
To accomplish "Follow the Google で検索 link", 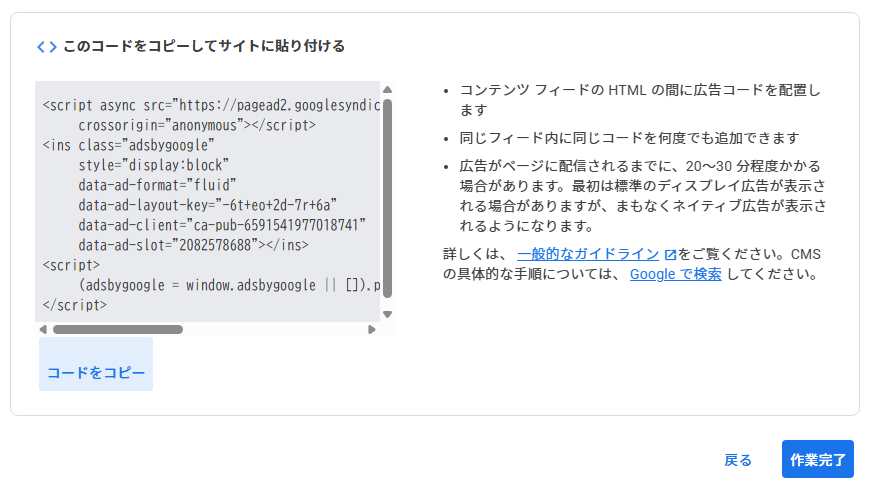I will (x=675, y=274).
